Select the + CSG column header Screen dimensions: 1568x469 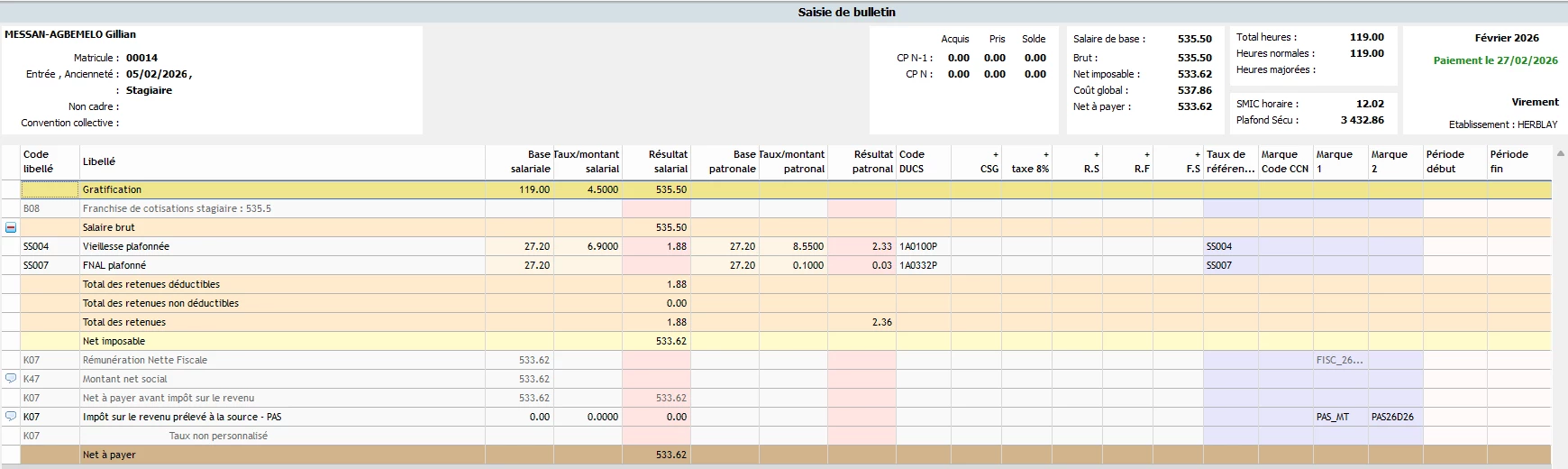point(977,162)
